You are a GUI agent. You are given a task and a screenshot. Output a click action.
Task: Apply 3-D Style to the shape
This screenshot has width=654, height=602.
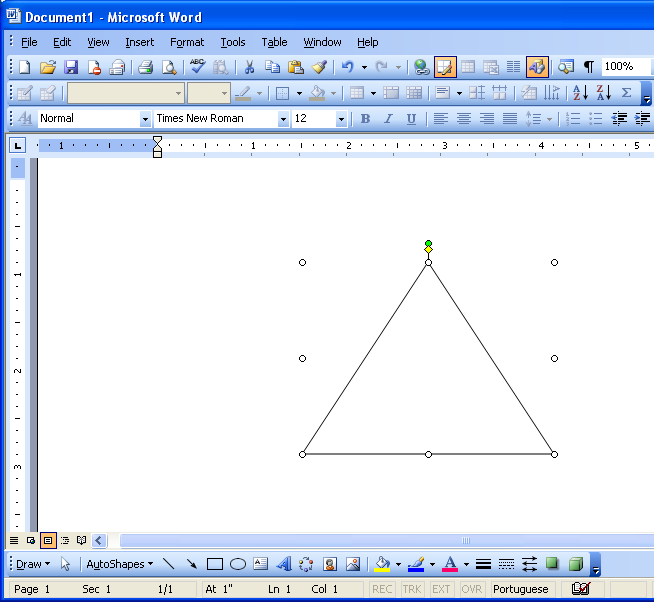pos(576,564)
